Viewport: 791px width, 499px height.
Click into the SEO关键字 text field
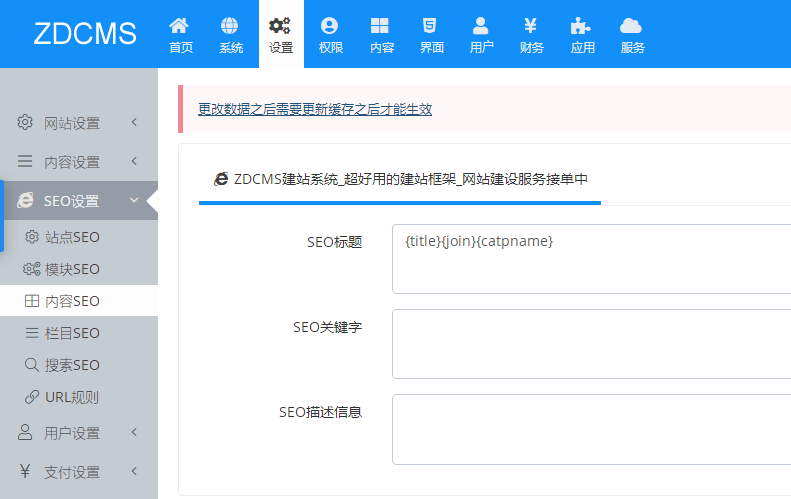click(590, 344)
